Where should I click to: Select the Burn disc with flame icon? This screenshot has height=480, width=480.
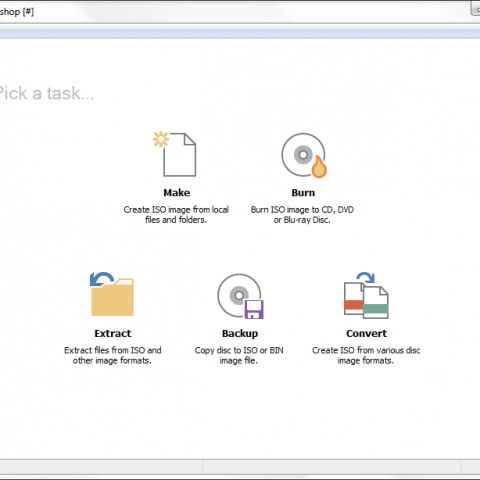pyautogui.click(x=304, y=155)
